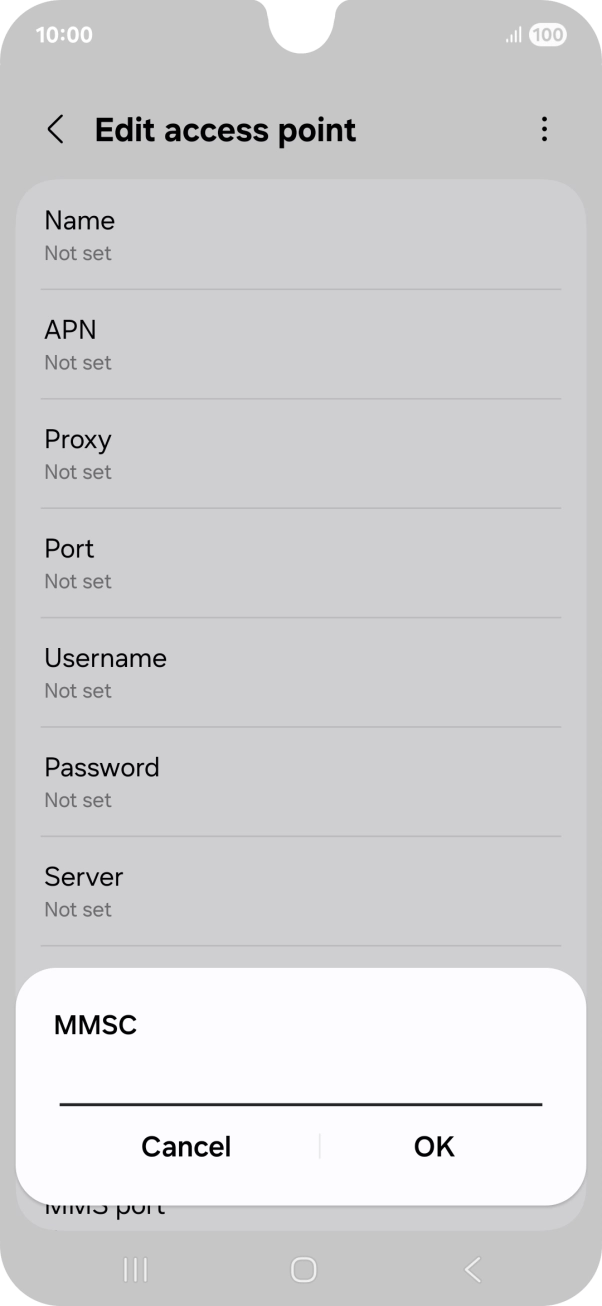Open the Proxy setting
The width and height of the screenshot is (602, 1306).
(300, 452)
